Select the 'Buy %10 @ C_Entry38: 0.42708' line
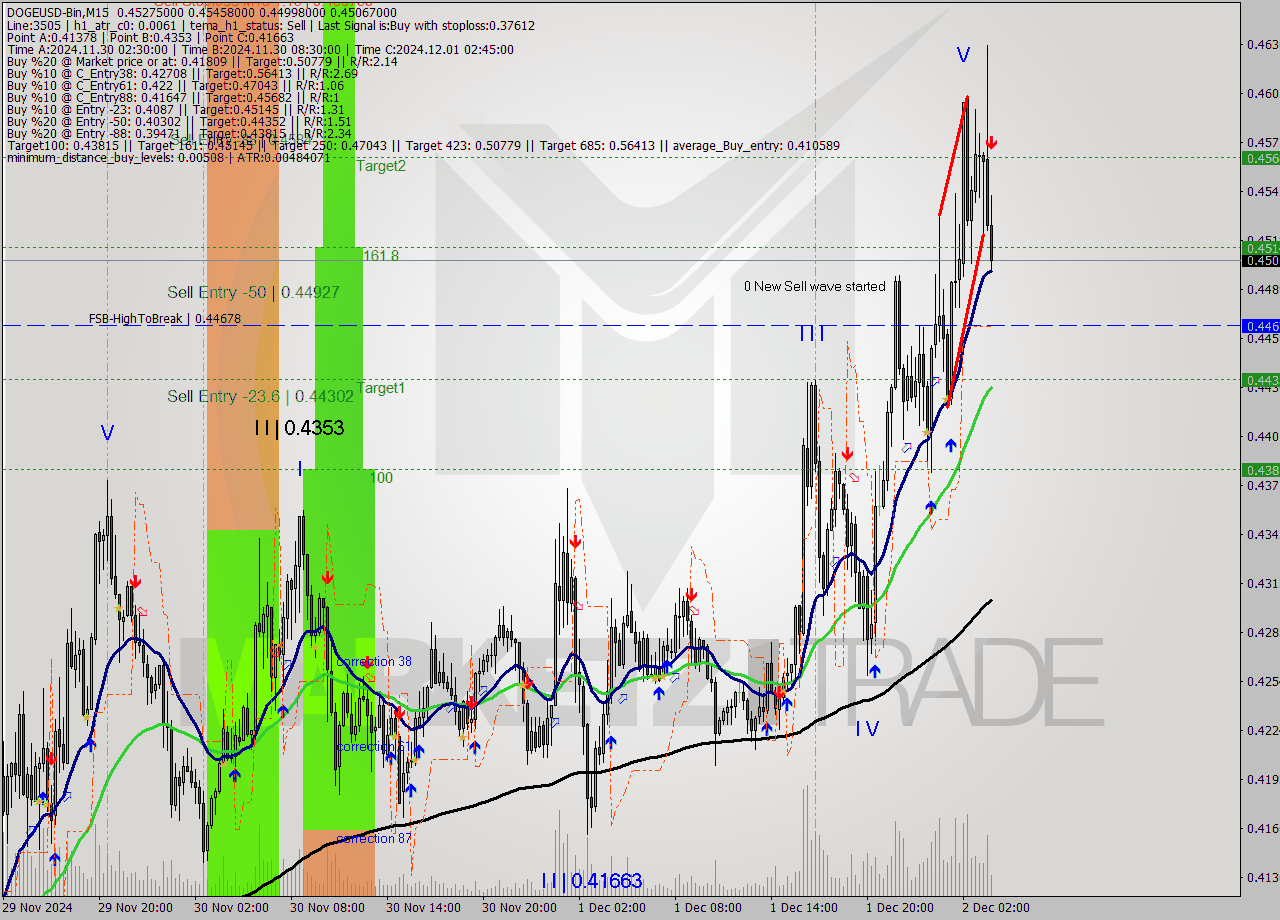 (x=182, y=73)
